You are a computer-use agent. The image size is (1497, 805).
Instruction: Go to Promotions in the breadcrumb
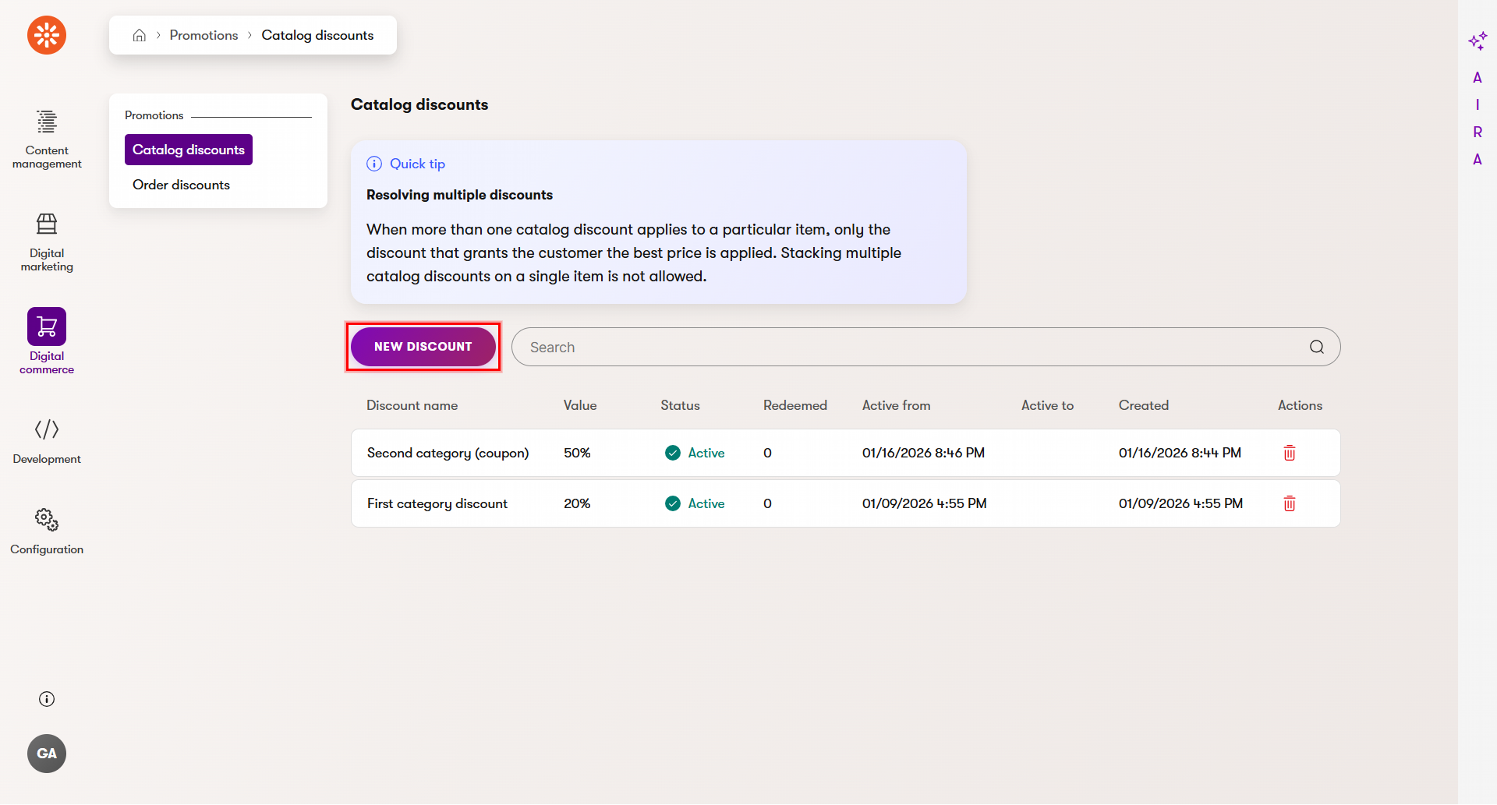pos(204,35)
